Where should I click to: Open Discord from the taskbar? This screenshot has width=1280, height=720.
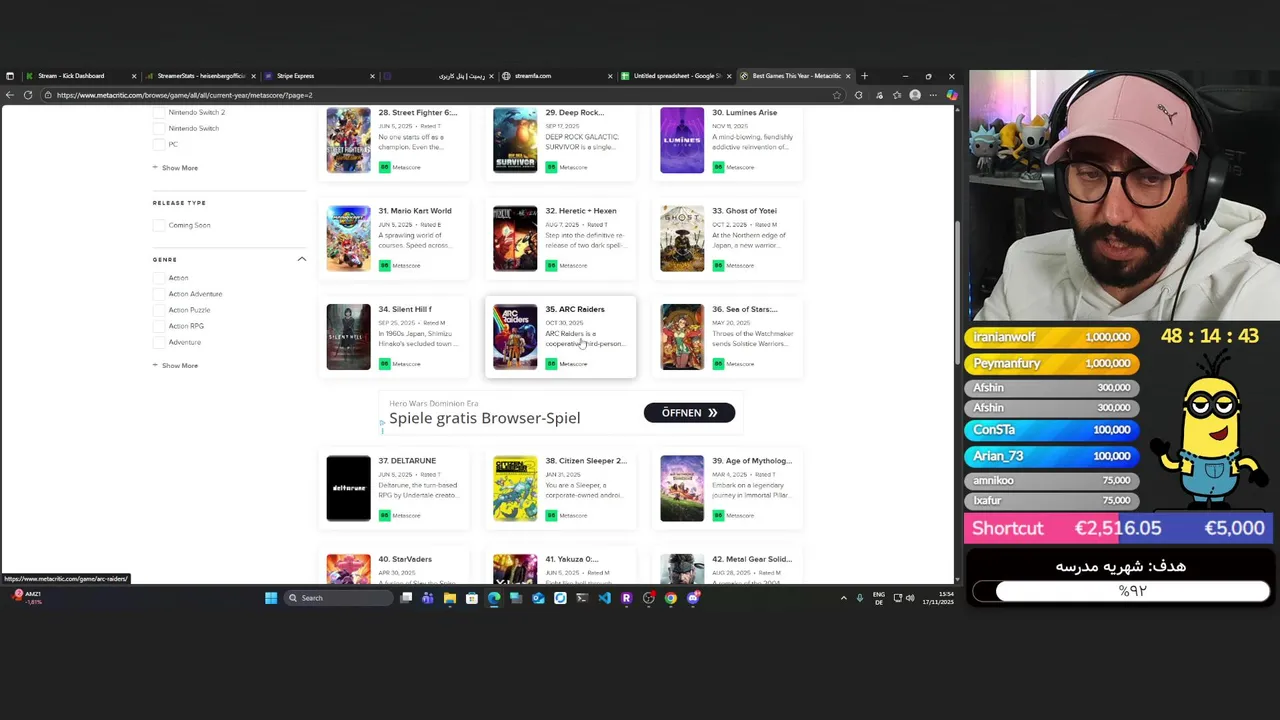tap(693, 598)
